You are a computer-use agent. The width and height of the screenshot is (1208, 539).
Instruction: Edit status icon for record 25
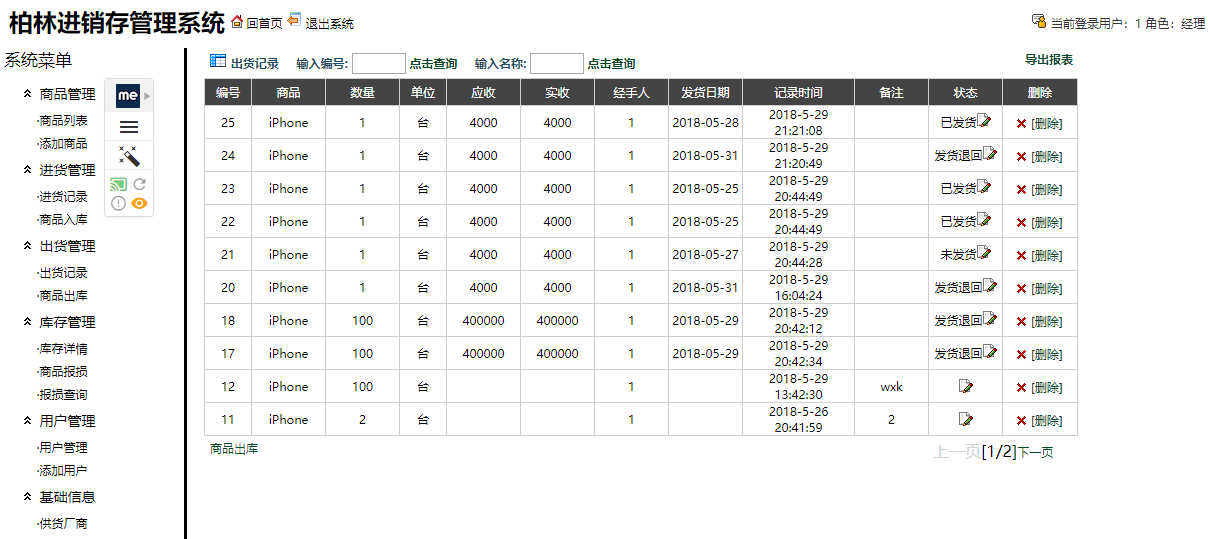coord(984,121)
